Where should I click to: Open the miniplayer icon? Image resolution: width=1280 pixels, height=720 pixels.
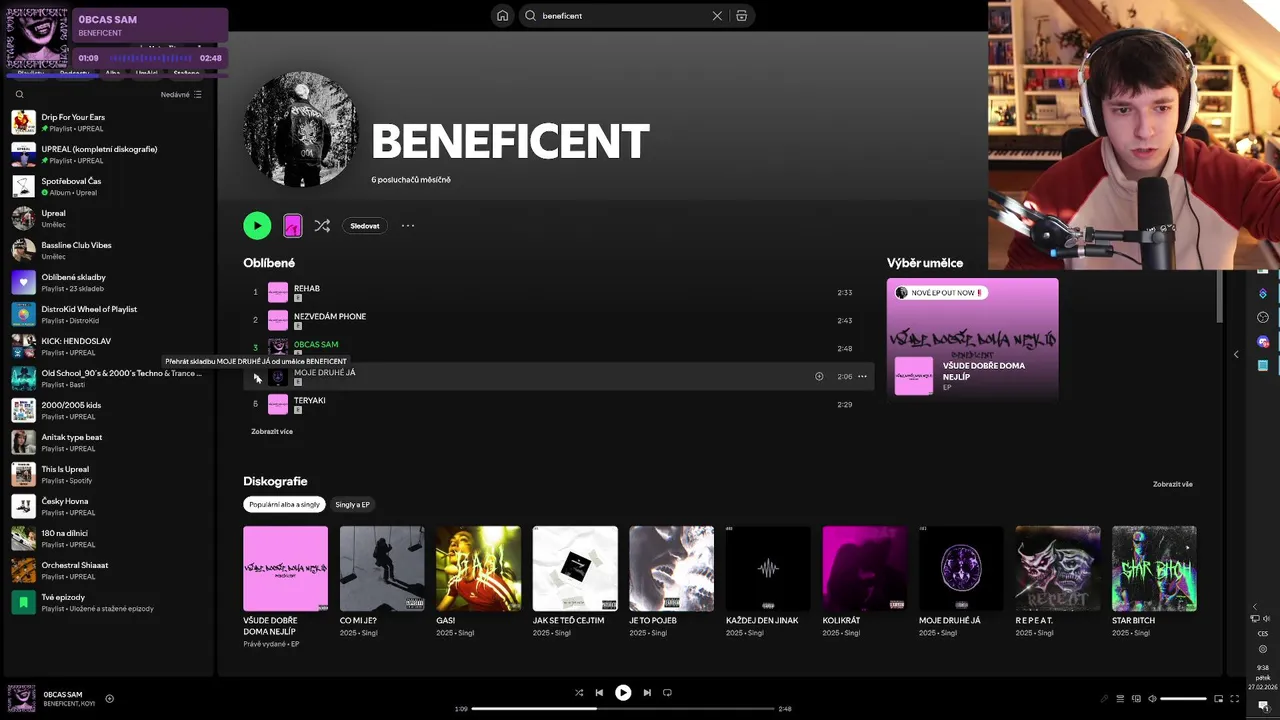[1218, 699]
